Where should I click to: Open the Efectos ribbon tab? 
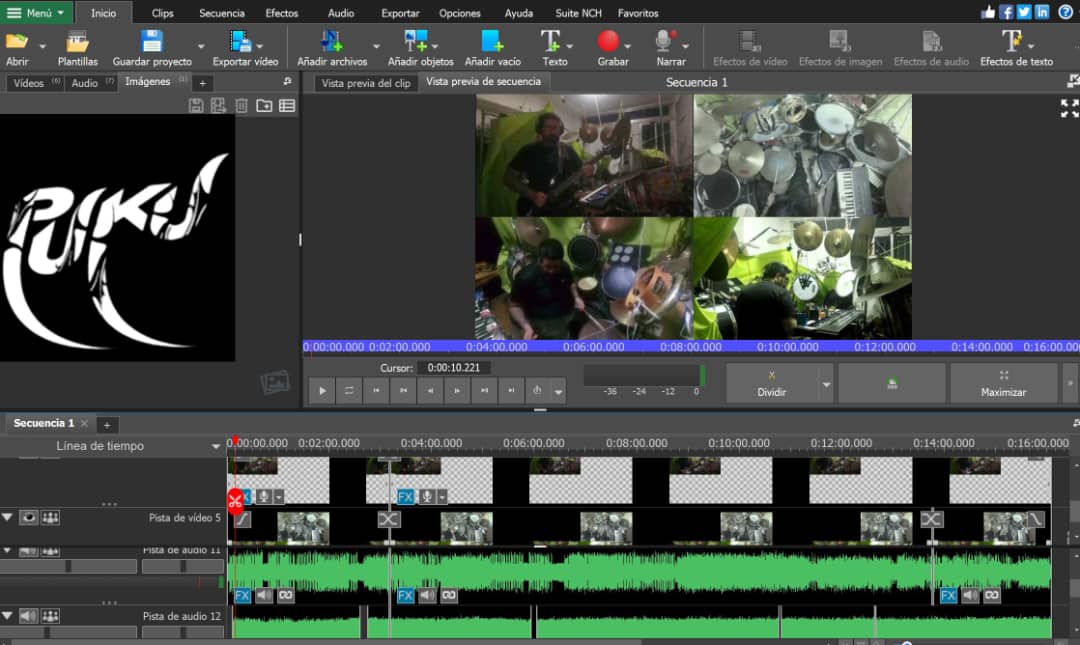[x=281, y=13]
